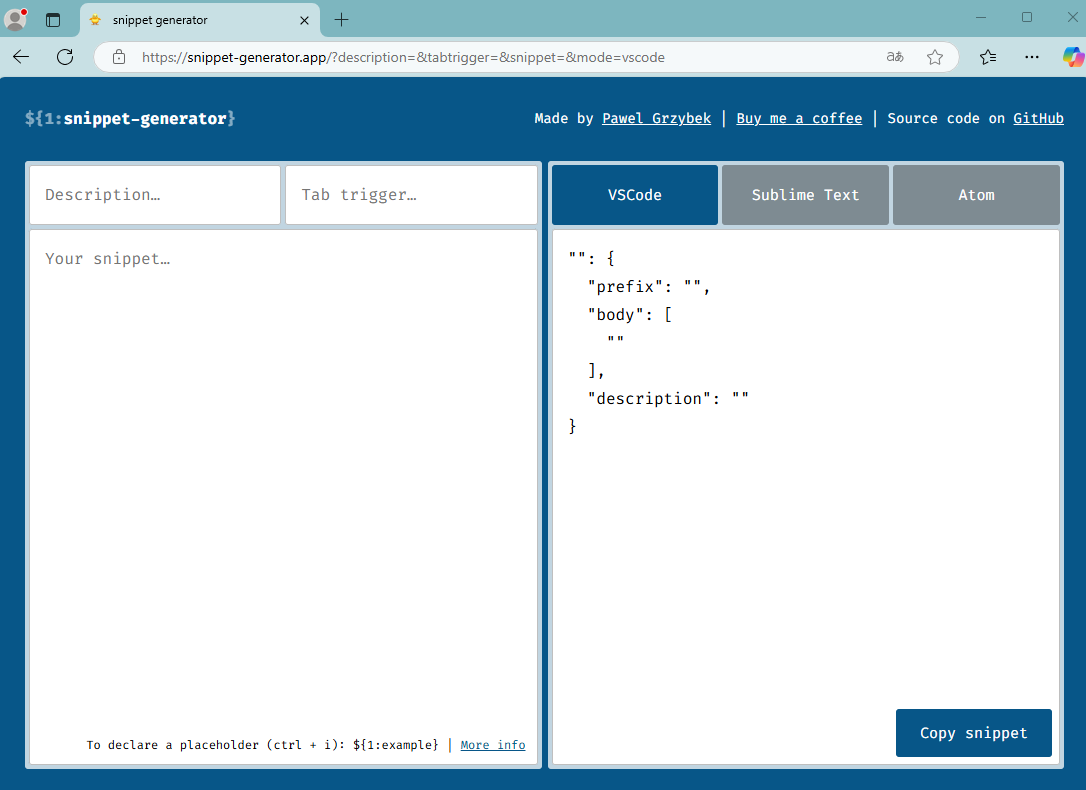Image resolution: width=1086 pixels, height=790 pixels.
Task: Click the translate page icon
Action: click(x=895, y=57)
